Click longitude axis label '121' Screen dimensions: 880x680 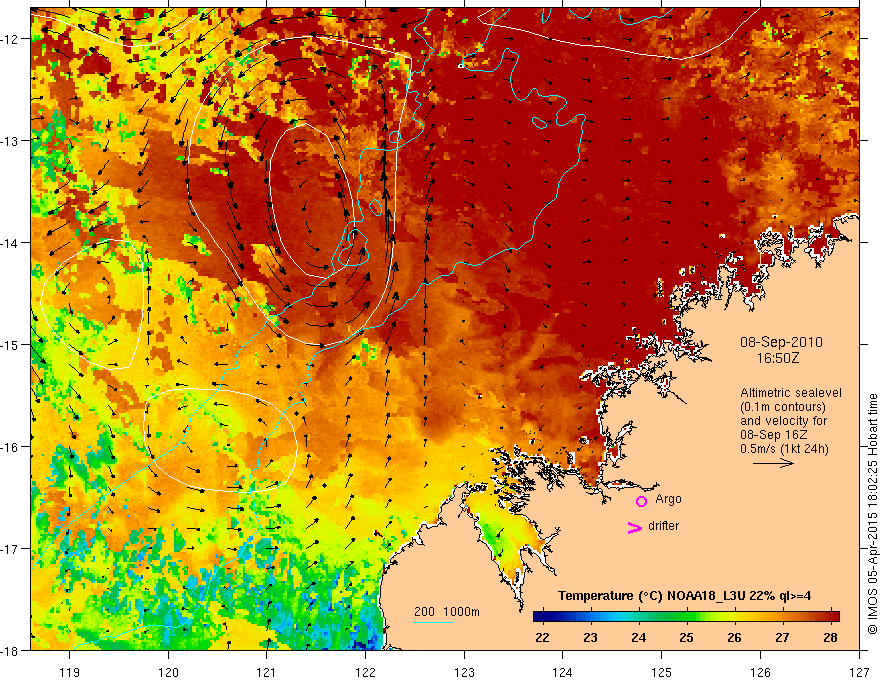[267, 672]
